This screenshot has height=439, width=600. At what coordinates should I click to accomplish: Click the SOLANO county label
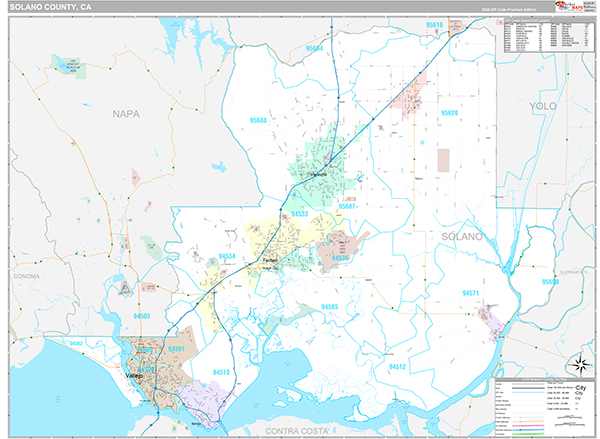462,236
